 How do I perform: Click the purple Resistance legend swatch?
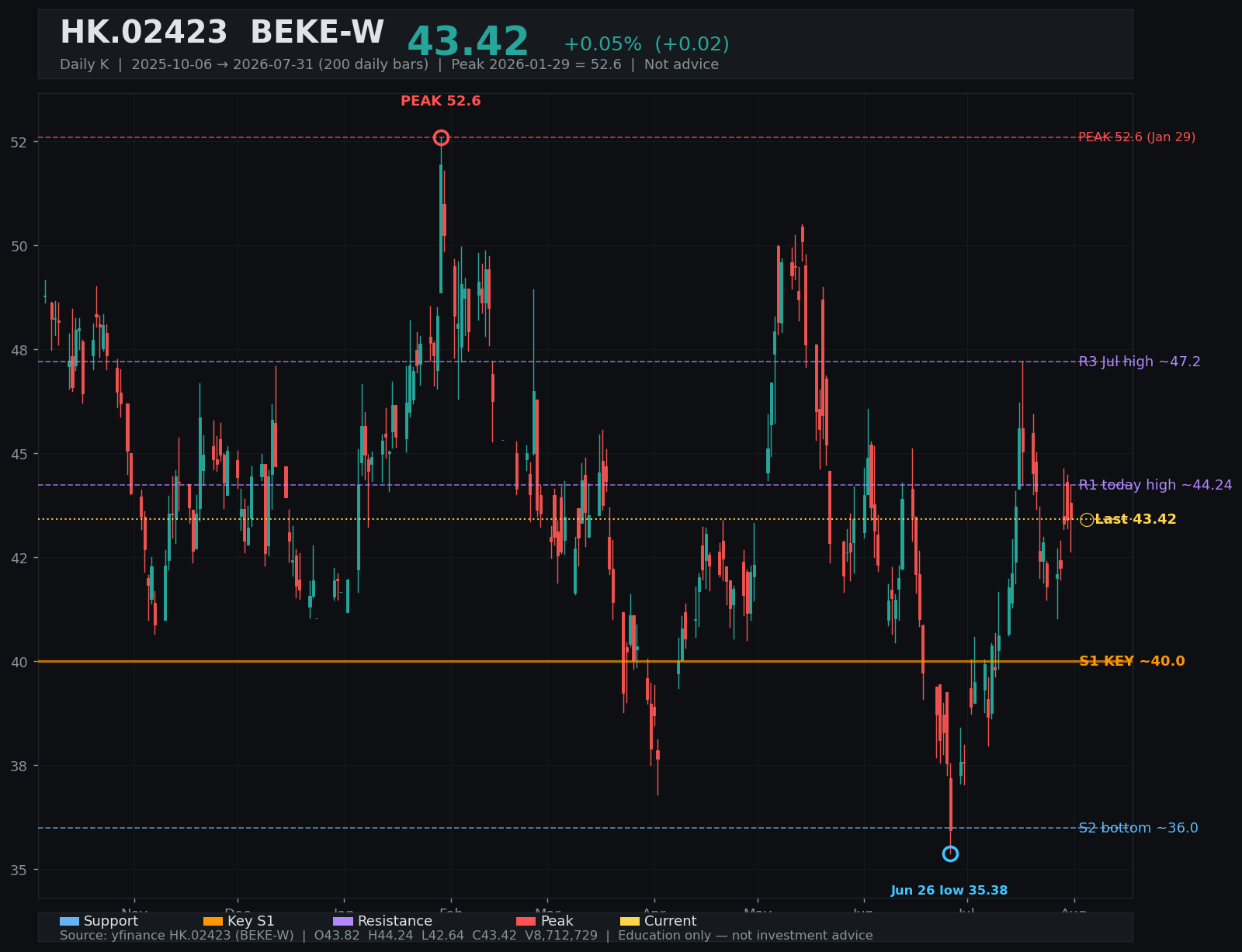[343, 921]
